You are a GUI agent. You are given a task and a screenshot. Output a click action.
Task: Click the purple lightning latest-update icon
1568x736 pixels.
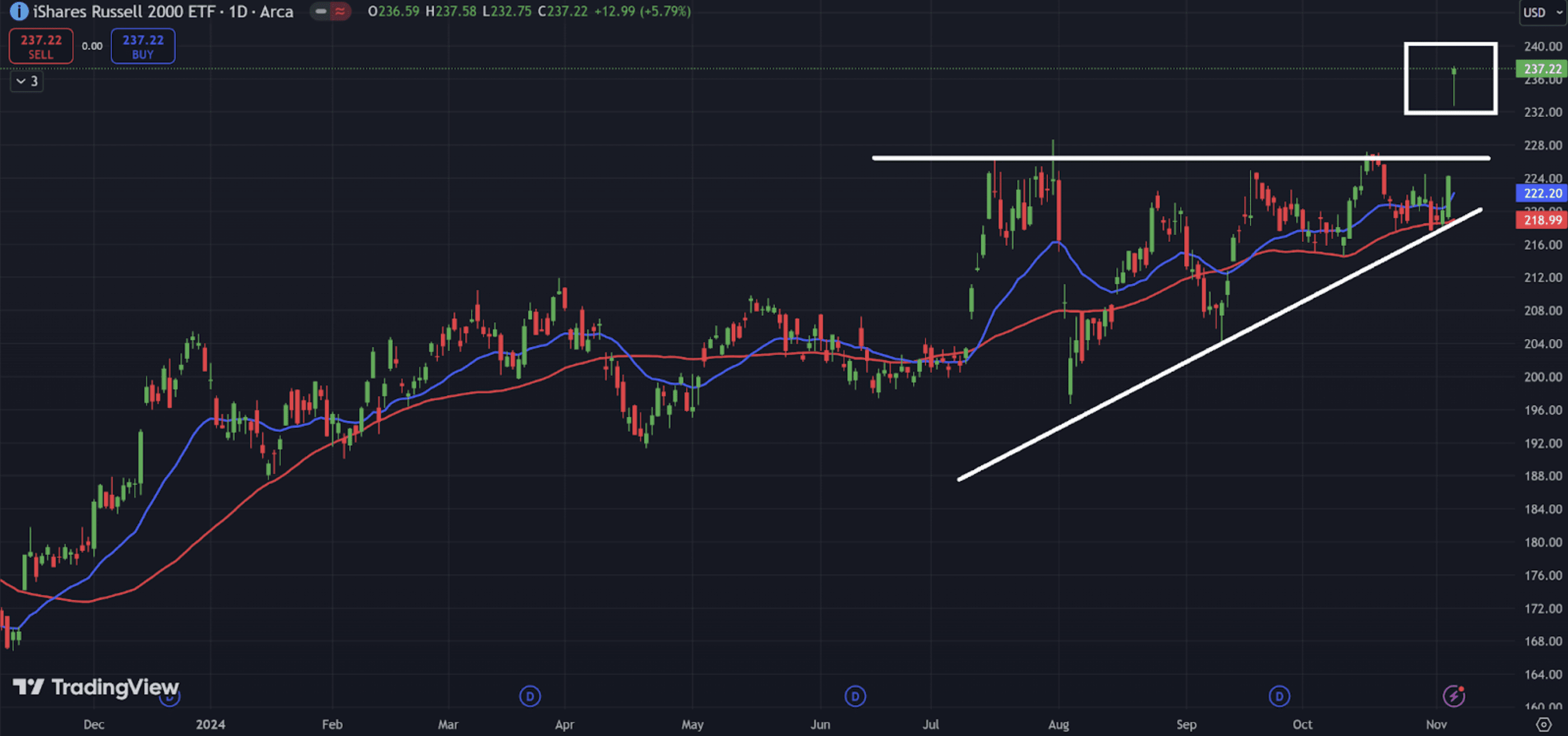1454,695
